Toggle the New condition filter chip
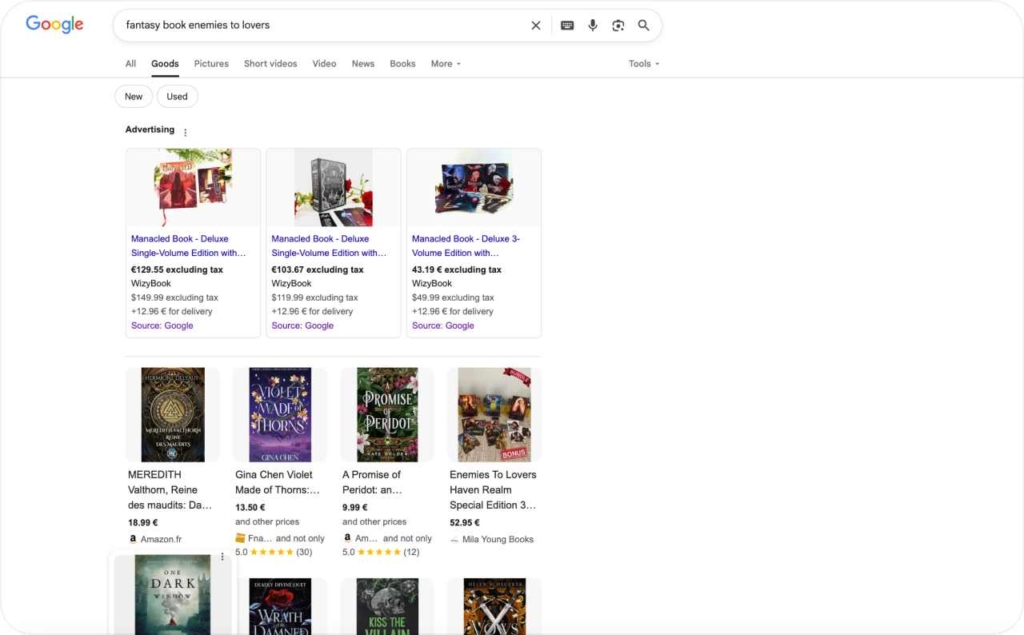 tap(134, 97)
